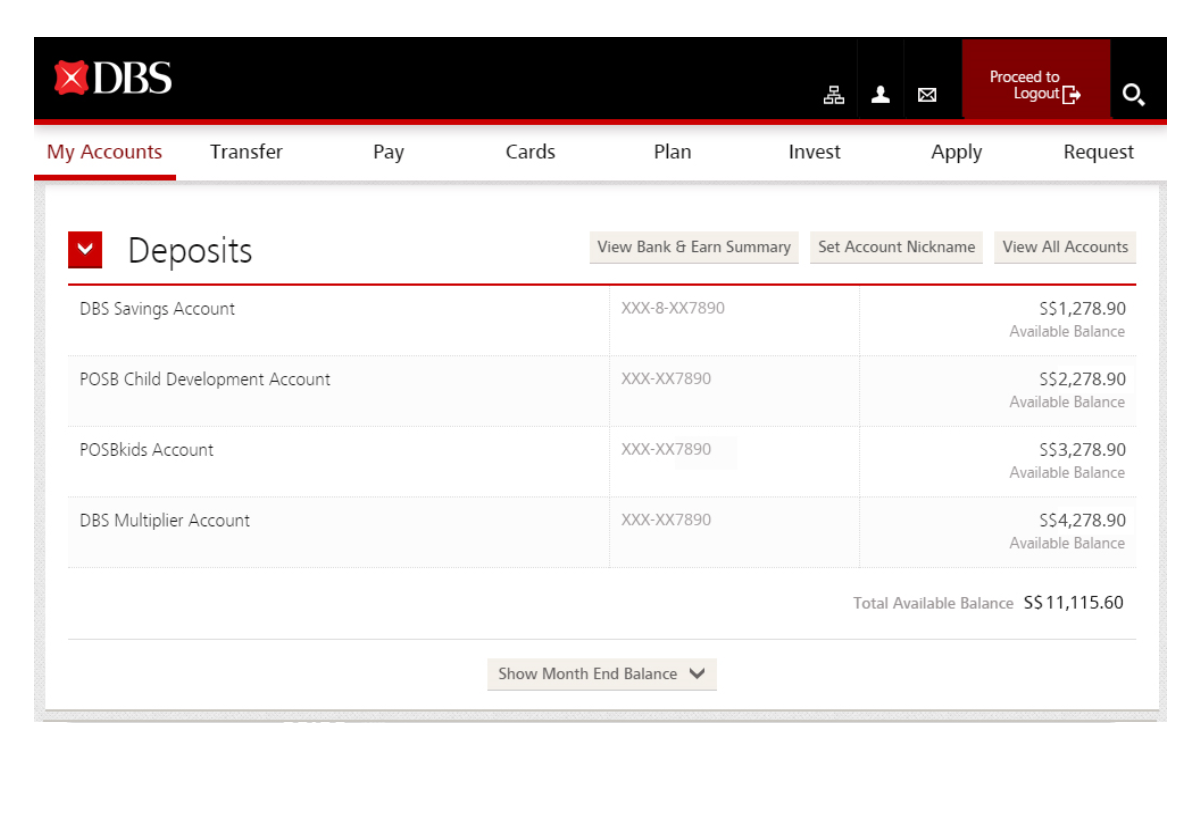The height and width of the screenshot is (828, 1200).
Task: Click the S$3,278.90 balance
Action: pyautogui.click(x=1082, y=450)
